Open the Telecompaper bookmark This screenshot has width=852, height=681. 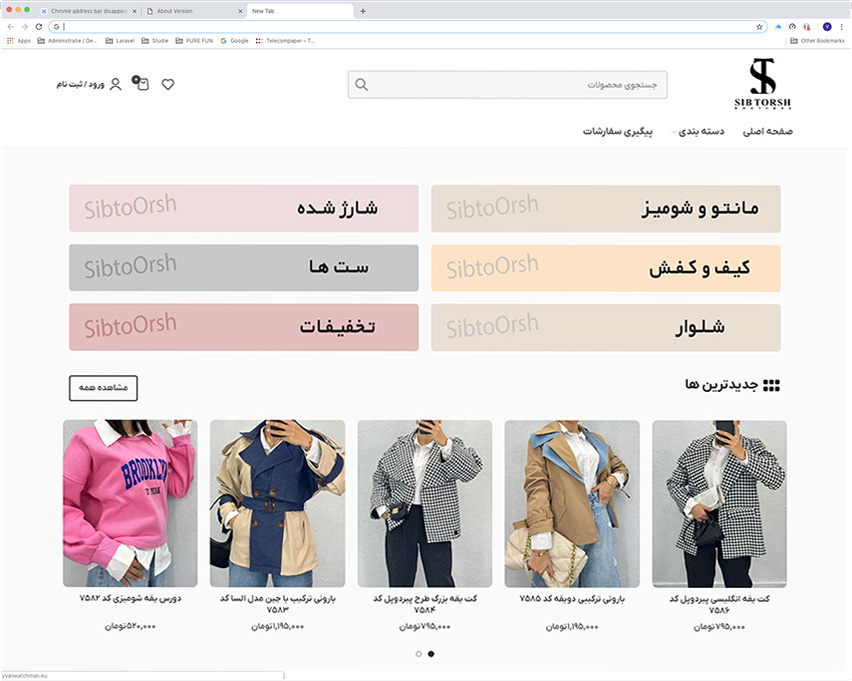point(285,41)
